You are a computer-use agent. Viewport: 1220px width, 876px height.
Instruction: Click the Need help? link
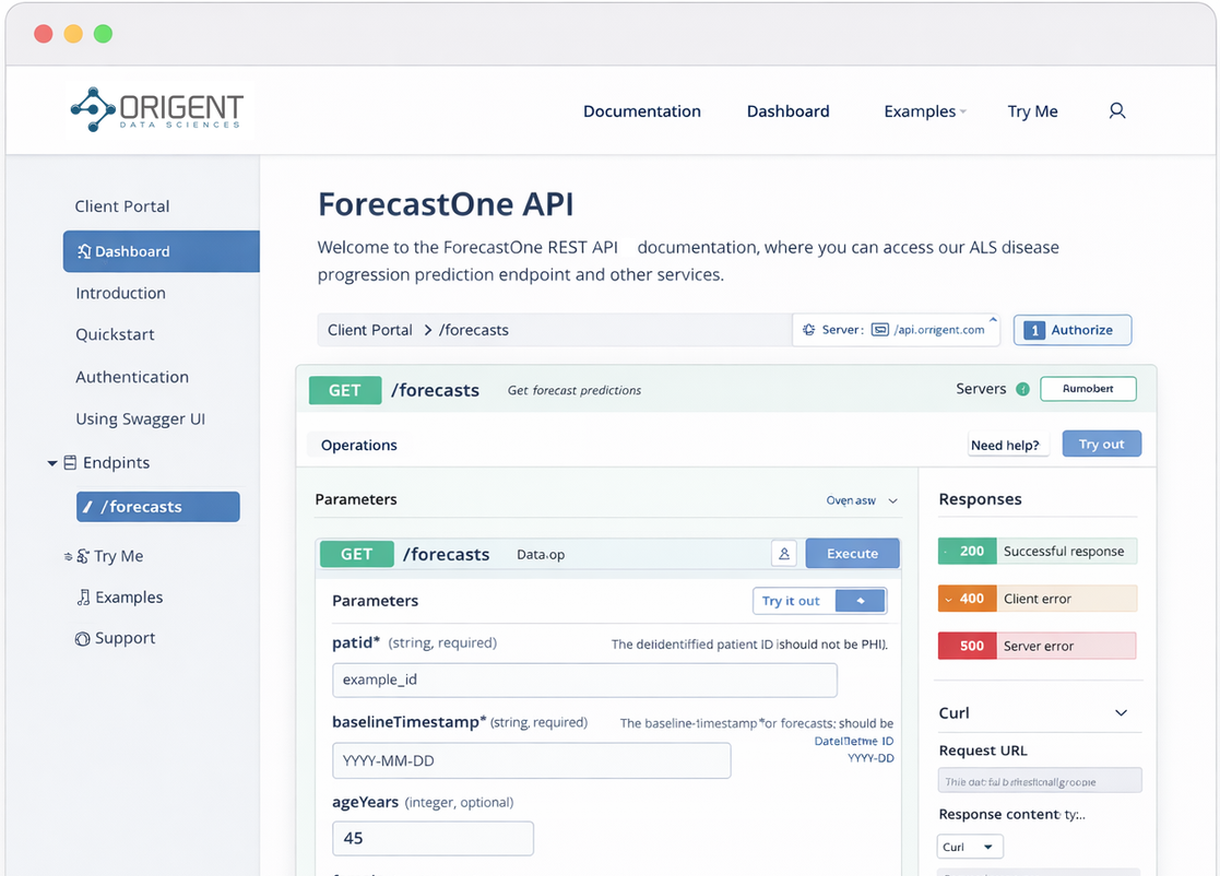click(x=1007, y=445)
